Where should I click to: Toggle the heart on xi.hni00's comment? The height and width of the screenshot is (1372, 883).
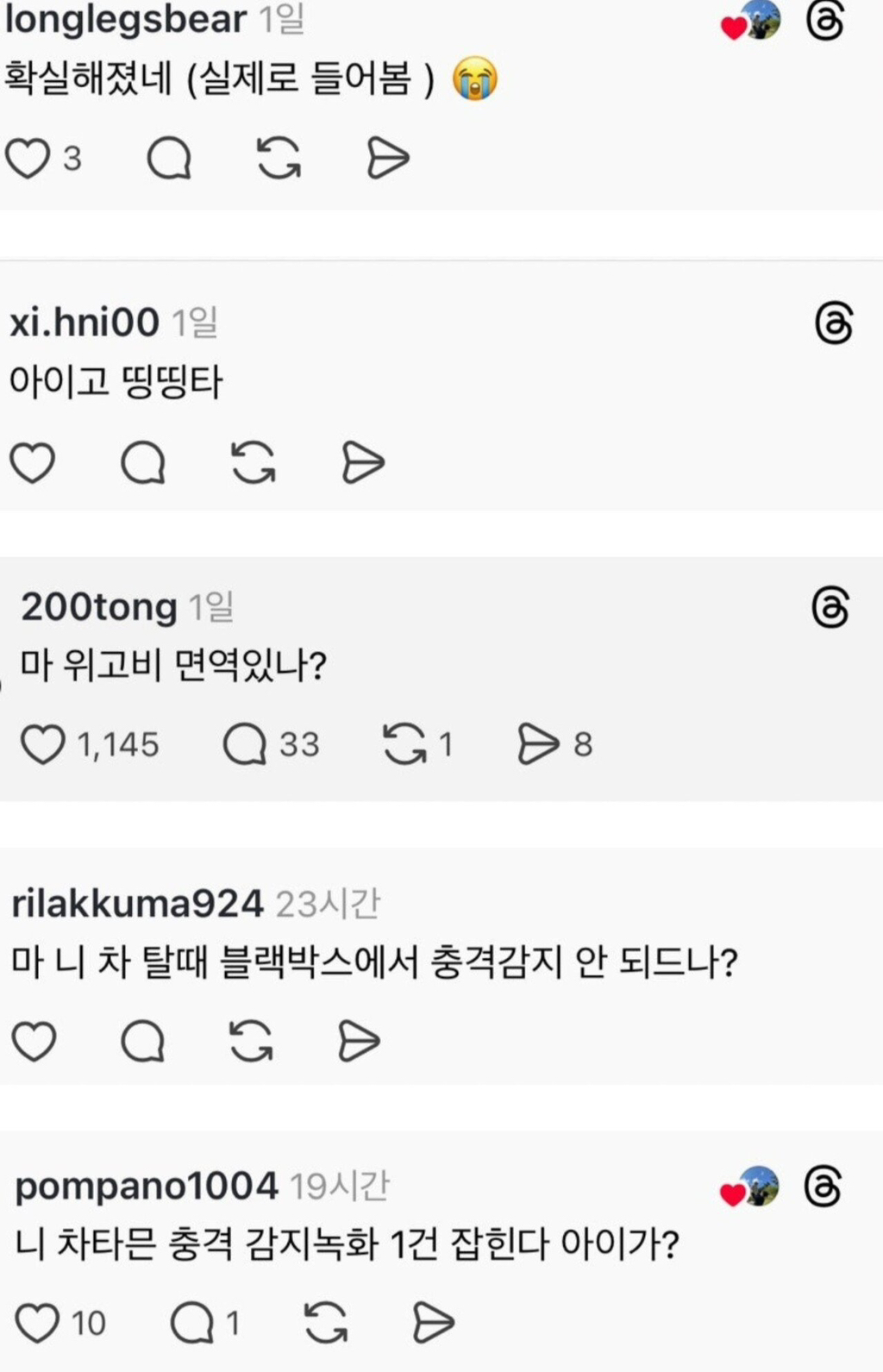click(33, 462)
